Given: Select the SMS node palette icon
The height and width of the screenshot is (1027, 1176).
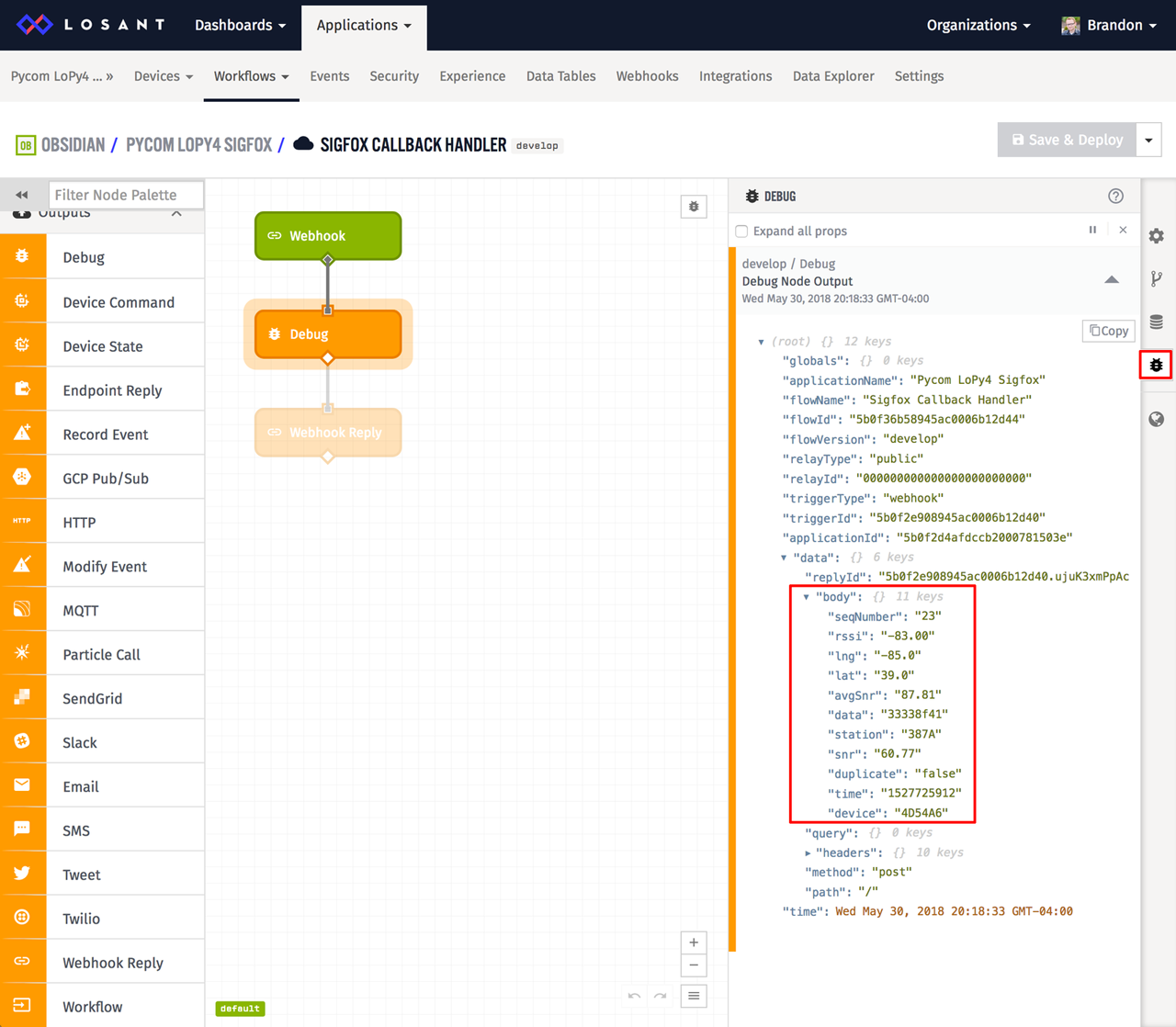Looking at the screenshot, I should [23, 830].
